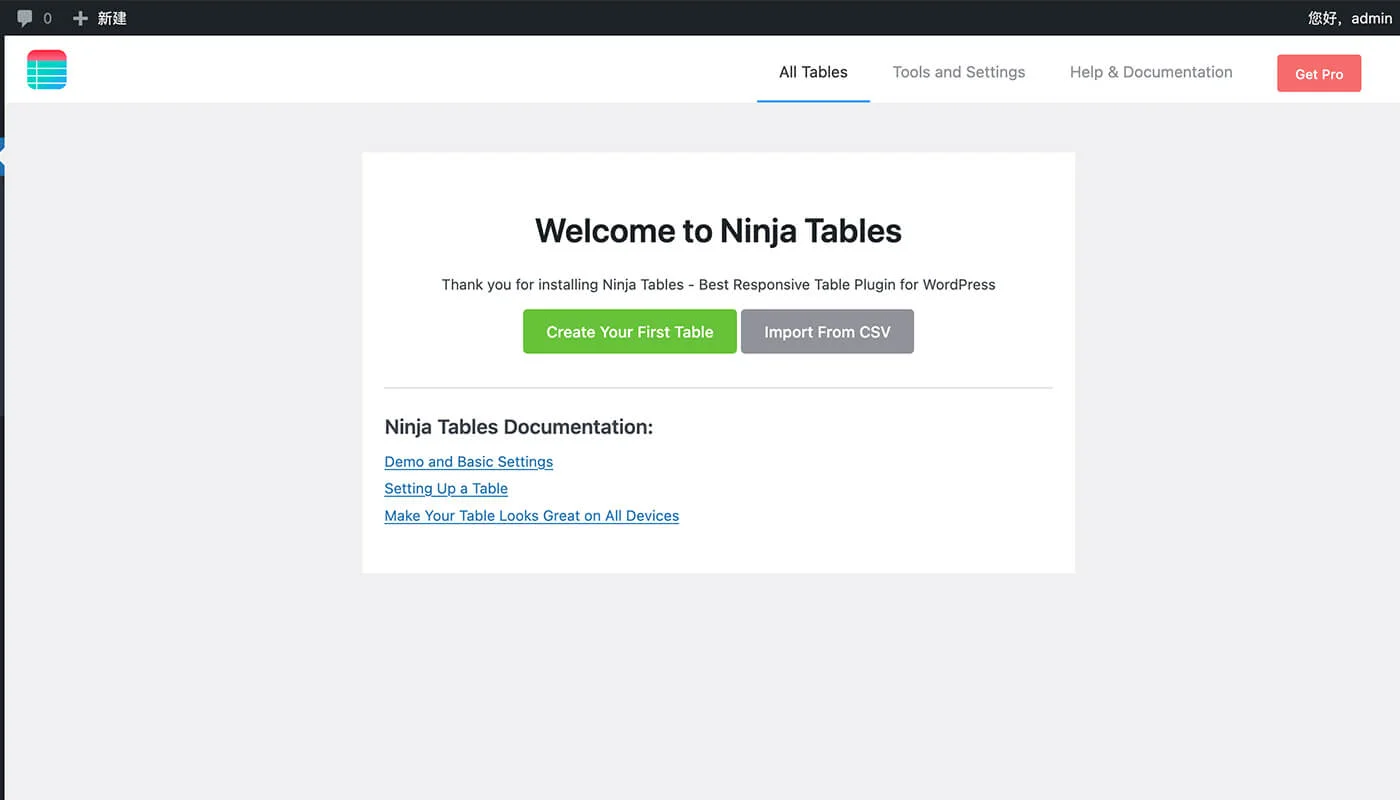This screenshot has height=800, width=1400.
Task: Choose the Import From CSV button
Action: tap(827, 332)
